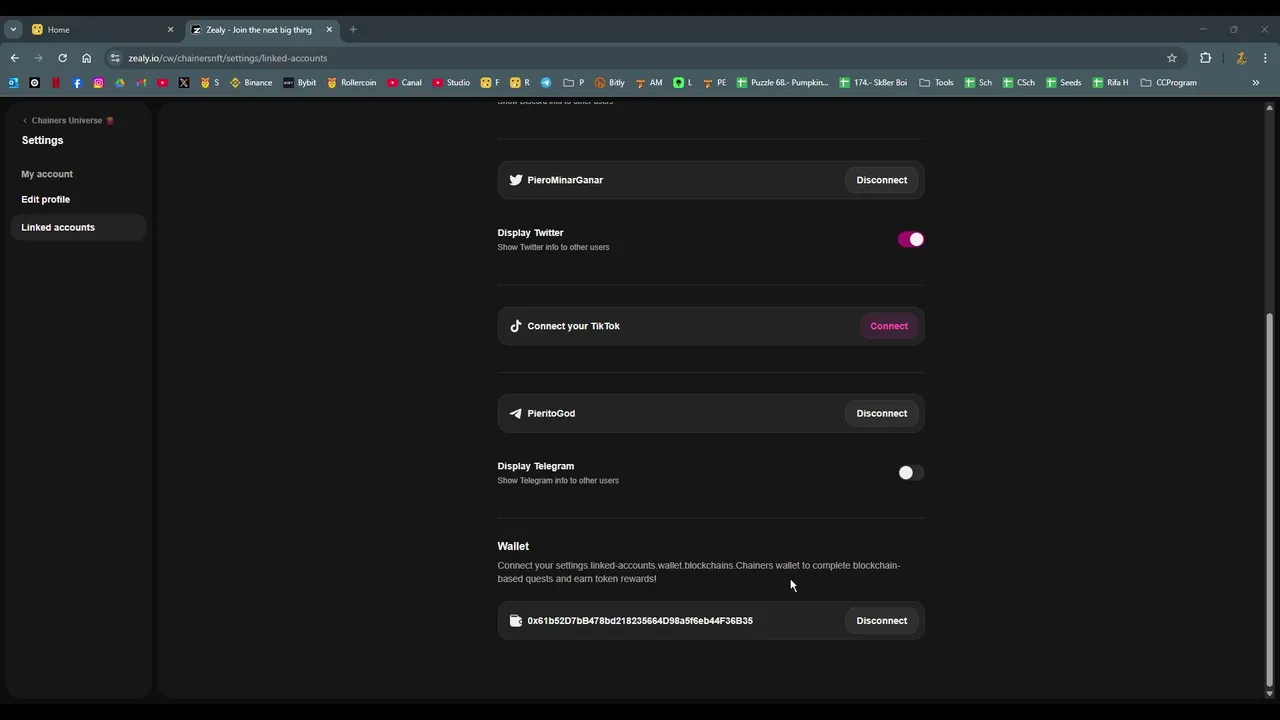Click the browser home icon
The width and height of the screenshot is (1280, 720).
pyautogui.click(x=86, y=58)
